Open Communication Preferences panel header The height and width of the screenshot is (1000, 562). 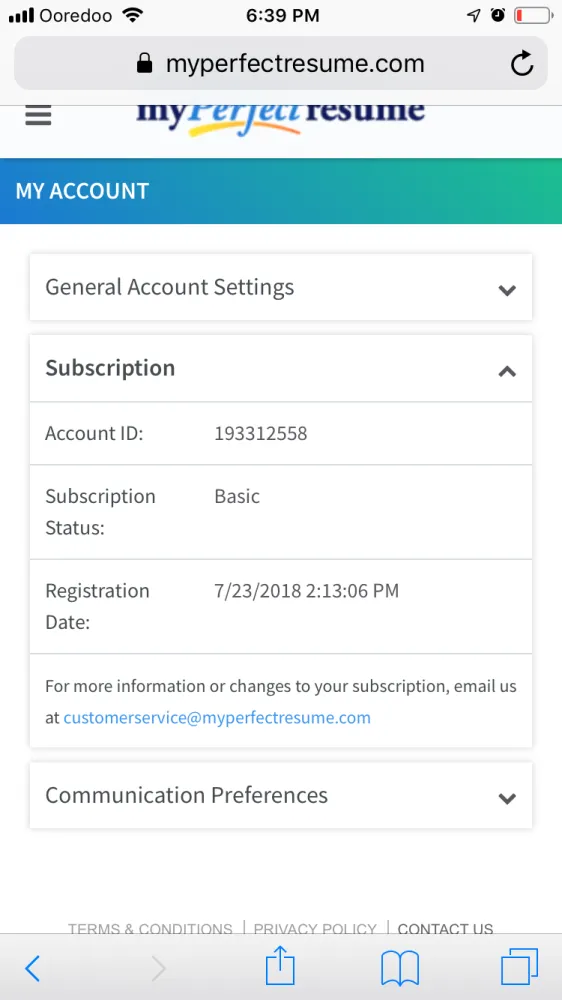[x=281, y=795]
